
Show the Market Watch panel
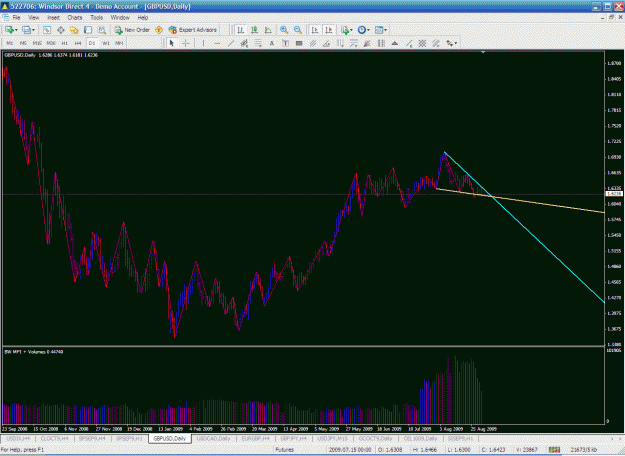47,30
